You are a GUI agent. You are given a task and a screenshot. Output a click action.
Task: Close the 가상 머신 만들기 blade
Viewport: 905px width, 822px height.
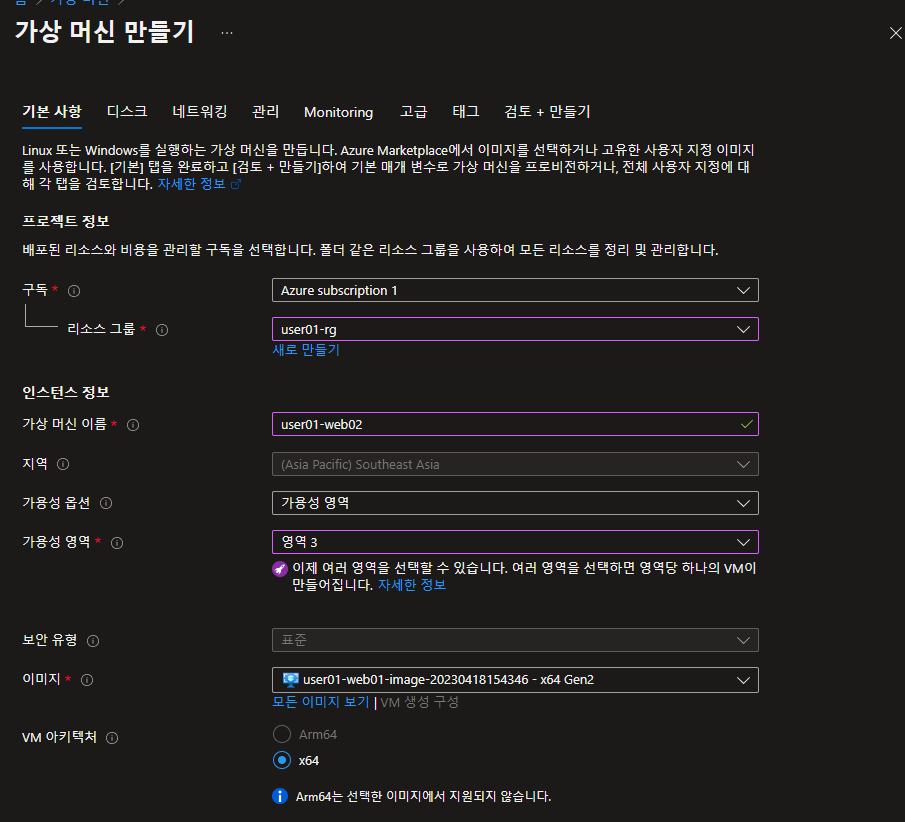pyautogui.click(x=895, y=33)
